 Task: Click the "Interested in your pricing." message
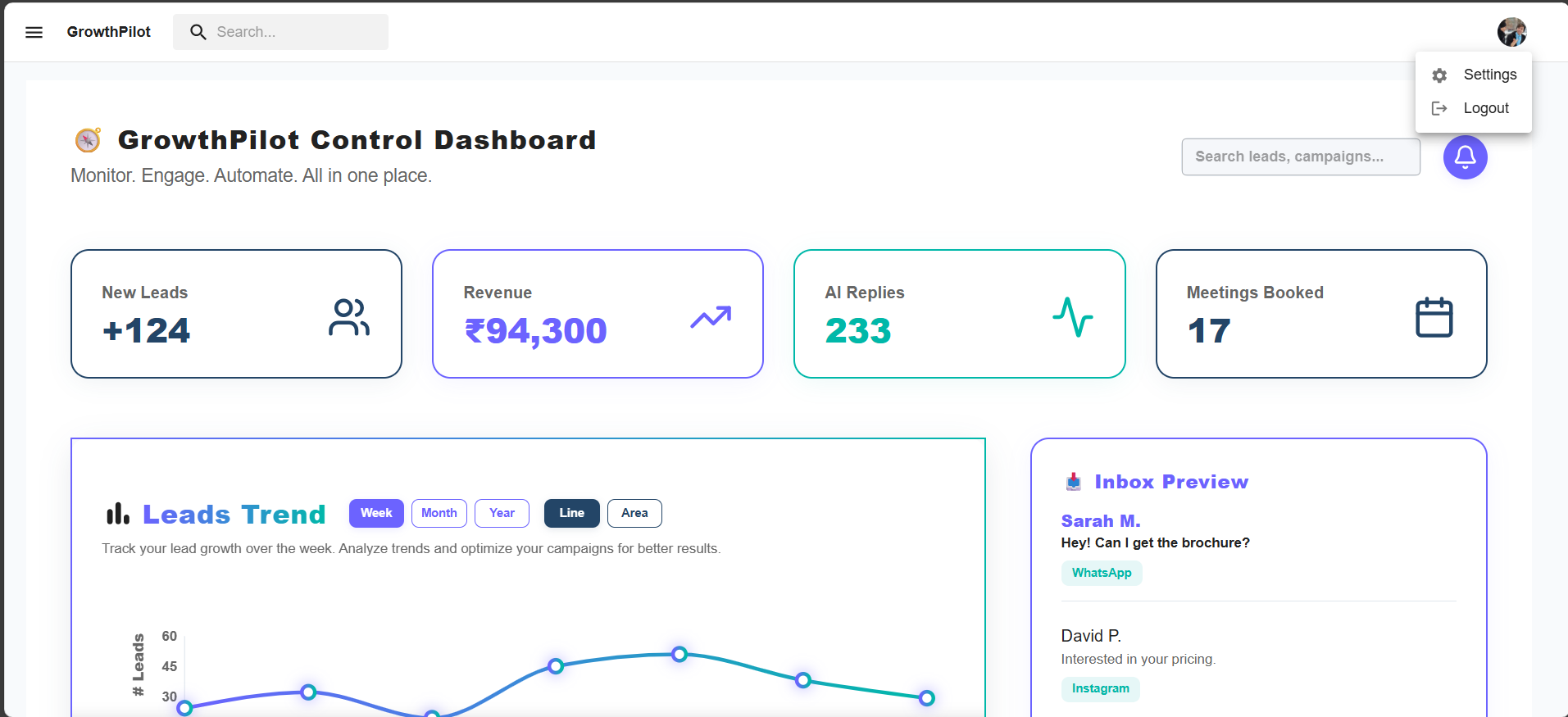click(1139, 659)
